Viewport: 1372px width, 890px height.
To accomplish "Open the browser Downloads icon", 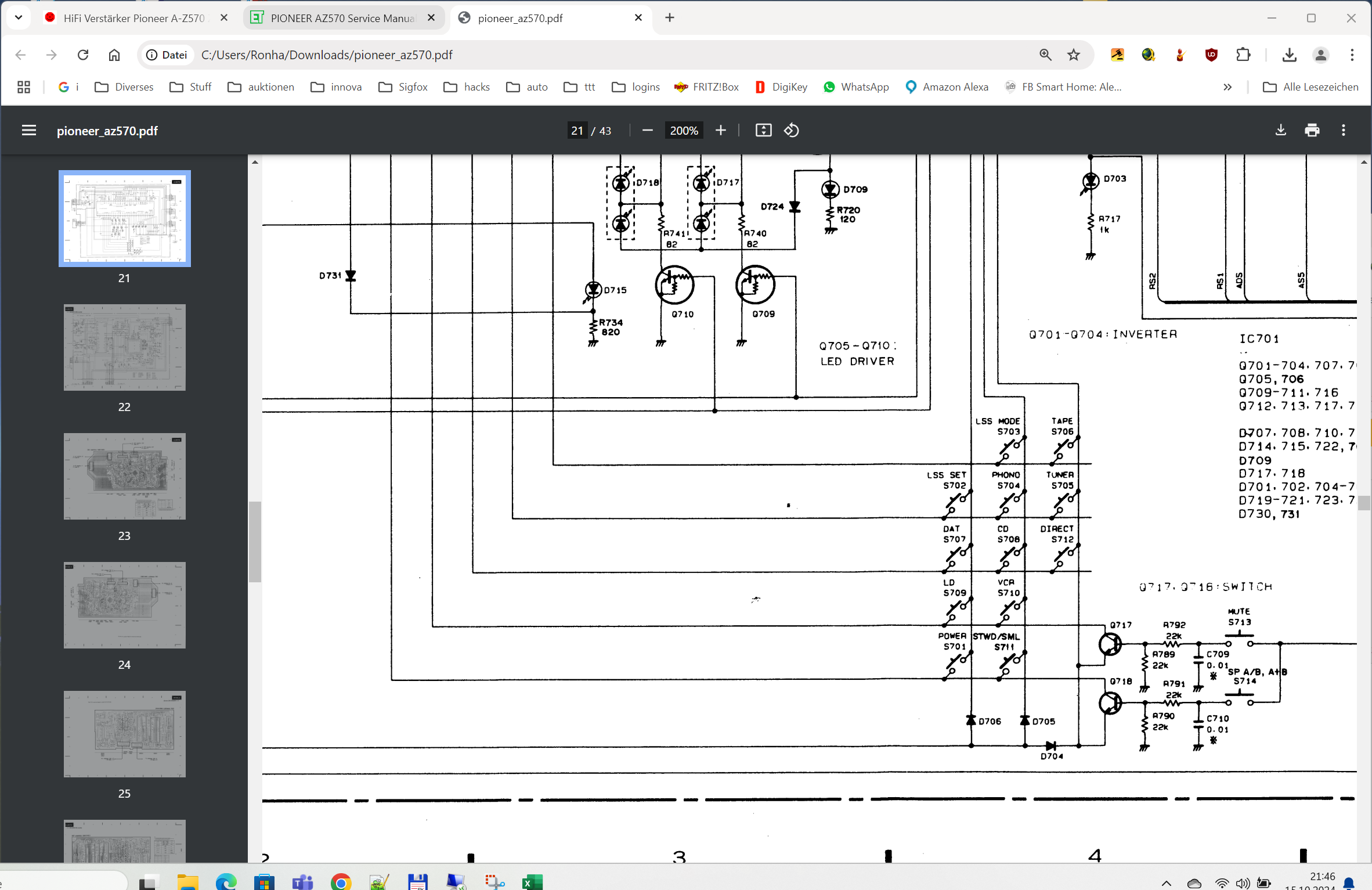I will coord(1290,55).
